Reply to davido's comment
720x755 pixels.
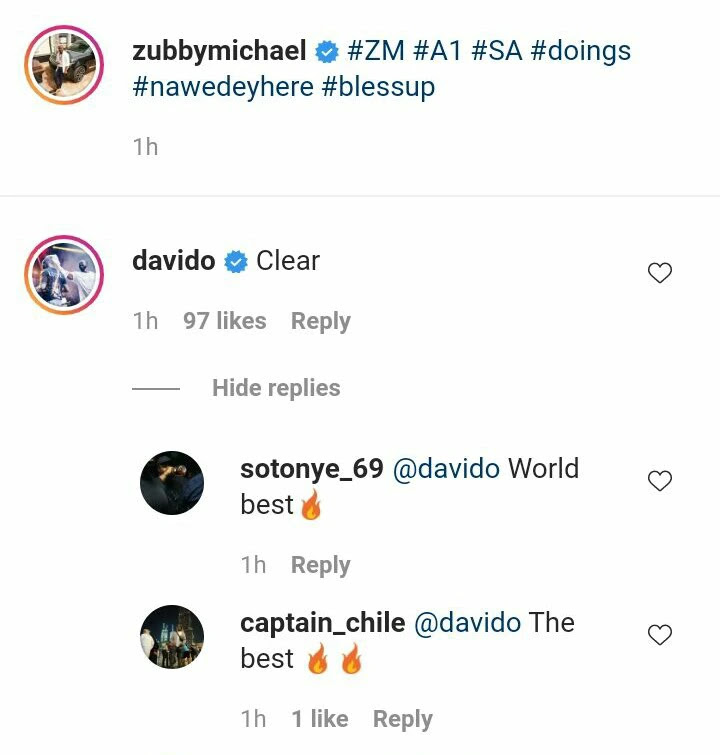pyautogui.click(x=321, y=322)
